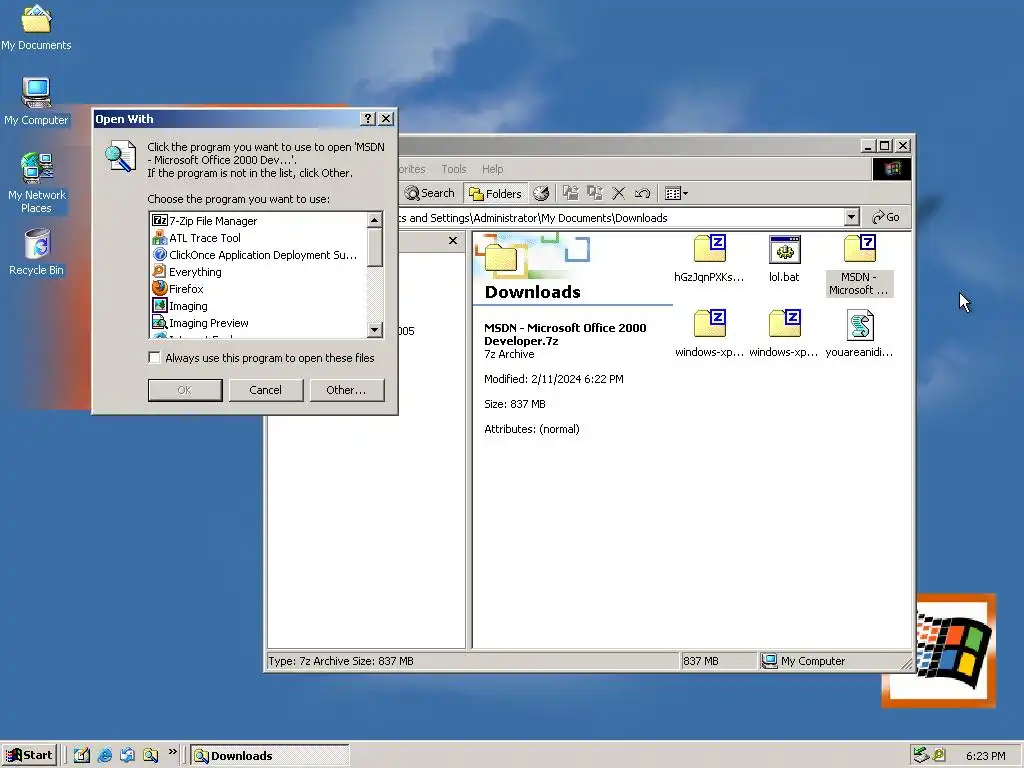The height and width of the screenshot is (768, 1024).
Task: Click Show Desktop quick launch icon
Action: (x=82, y=755)
